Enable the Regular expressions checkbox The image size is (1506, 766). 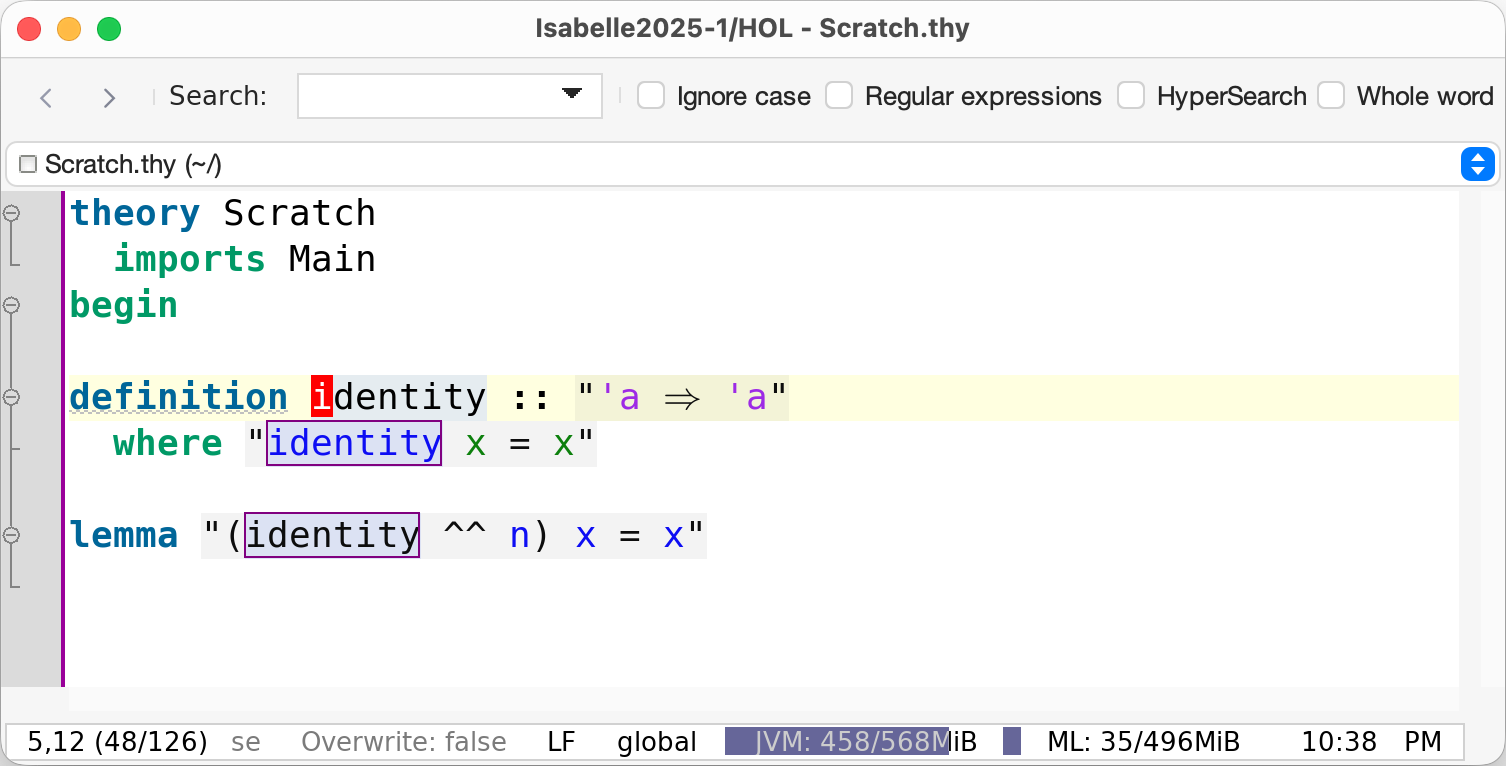(x=839, y=96)
